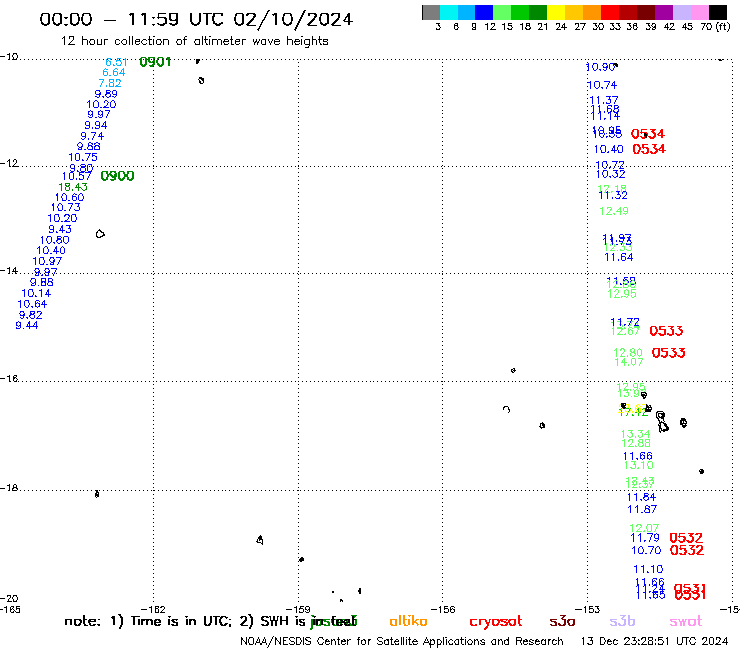This screenshot has width=740, height=650.
Task: Click the 'altika' satellite legend label
Action: pos(408,621)
